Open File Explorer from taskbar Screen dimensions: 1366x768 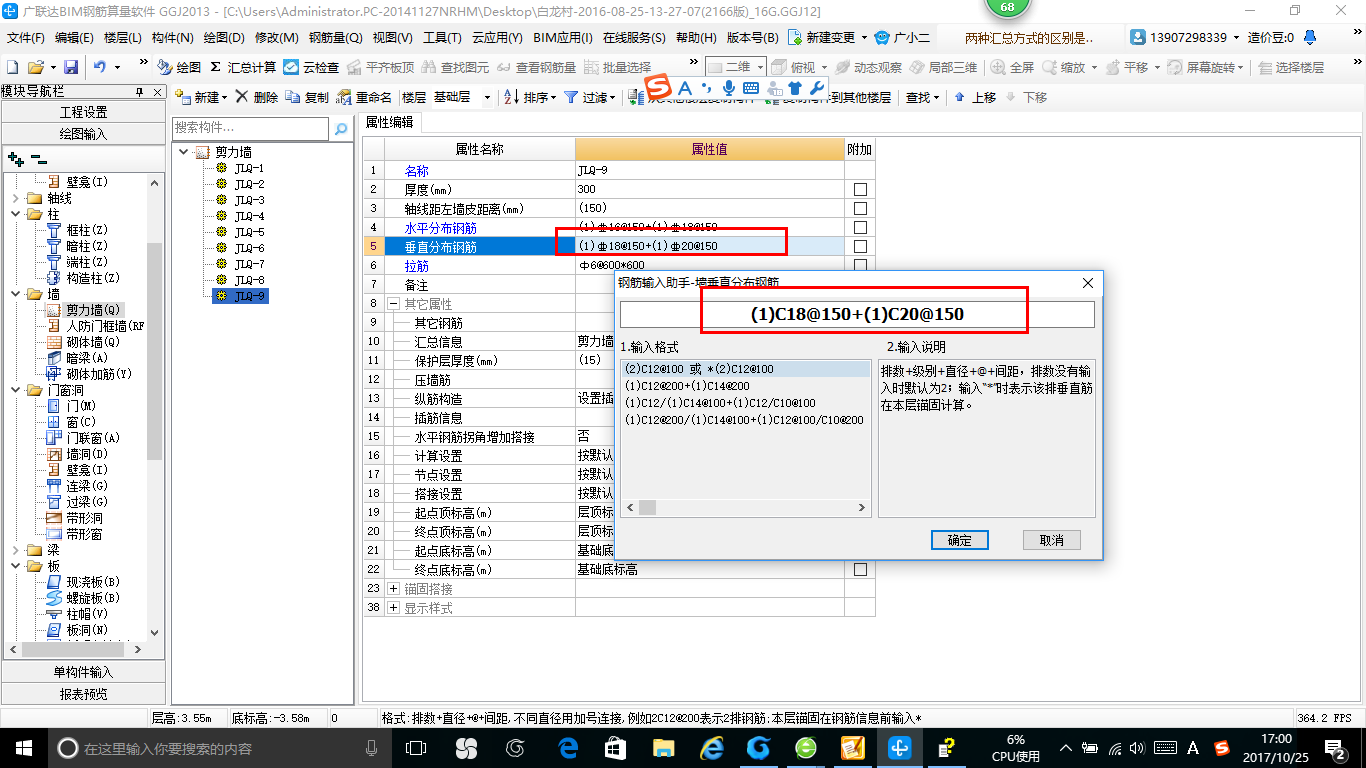[x=663, y=748]
